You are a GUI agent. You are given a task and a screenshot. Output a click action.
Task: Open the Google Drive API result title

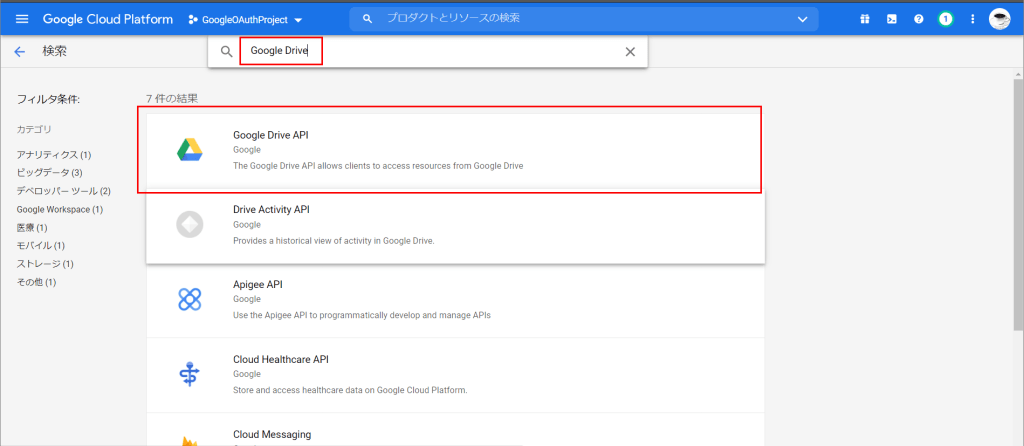271,135
